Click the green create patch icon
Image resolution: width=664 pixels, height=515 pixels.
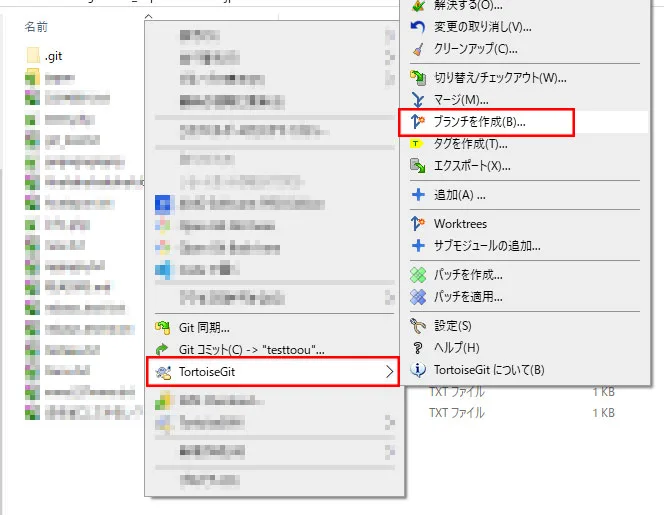(x=418, y=275)
